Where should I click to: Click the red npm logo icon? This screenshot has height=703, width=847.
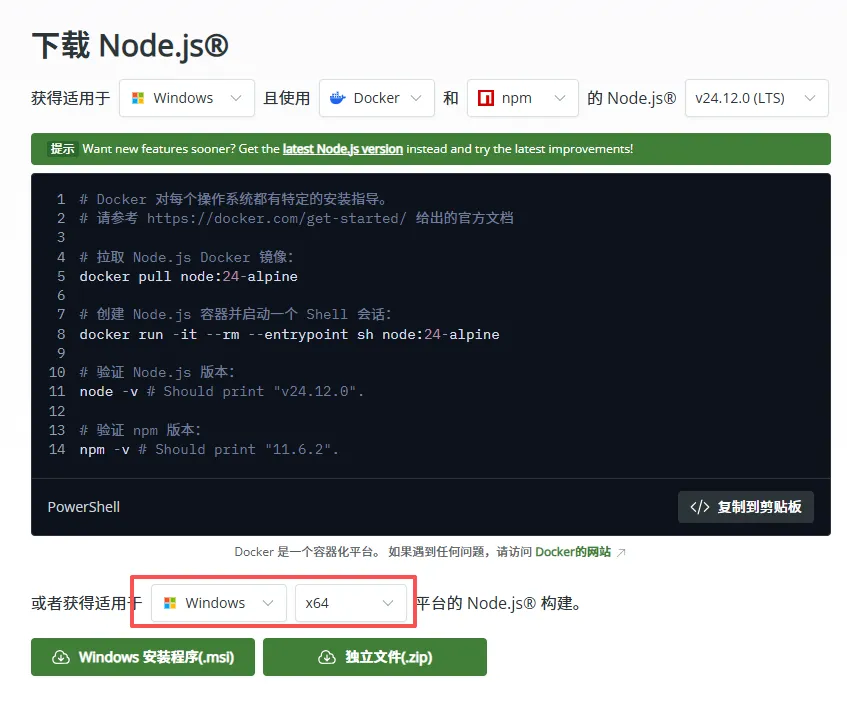486,98
